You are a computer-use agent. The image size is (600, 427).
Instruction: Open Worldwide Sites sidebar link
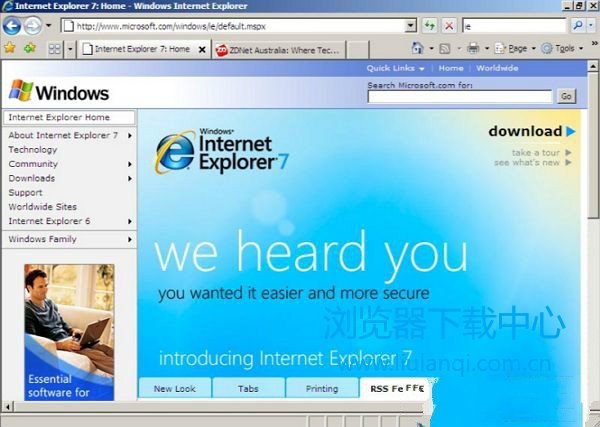[x=42, y=207]
